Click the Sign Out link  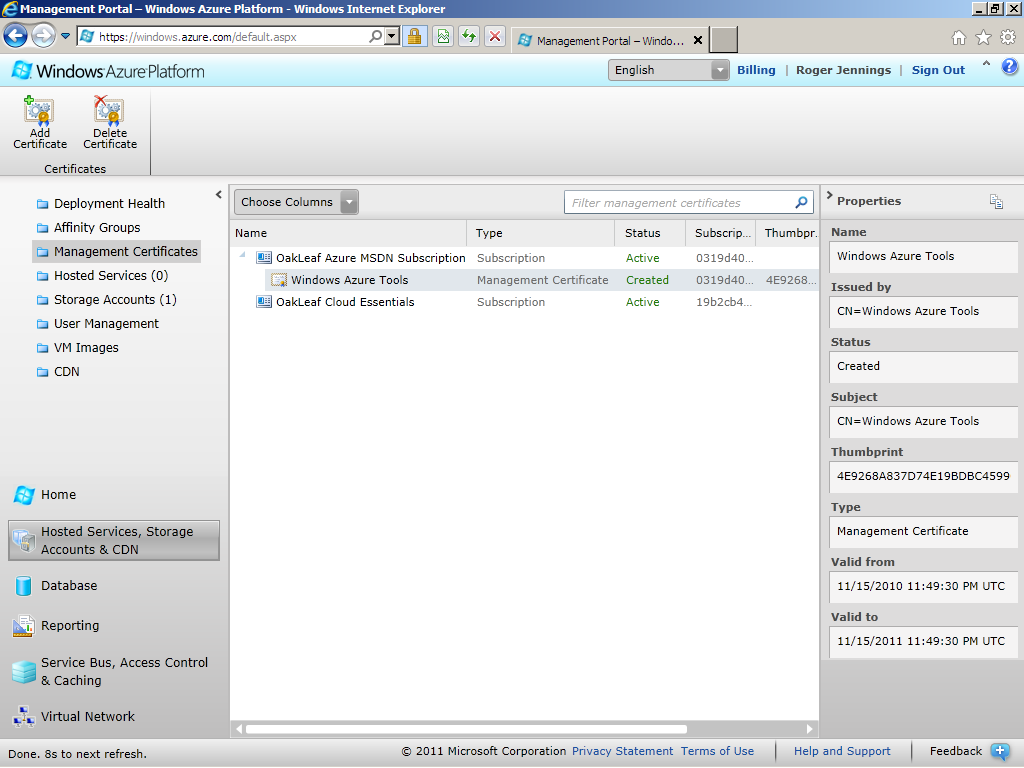click(938, 70)
